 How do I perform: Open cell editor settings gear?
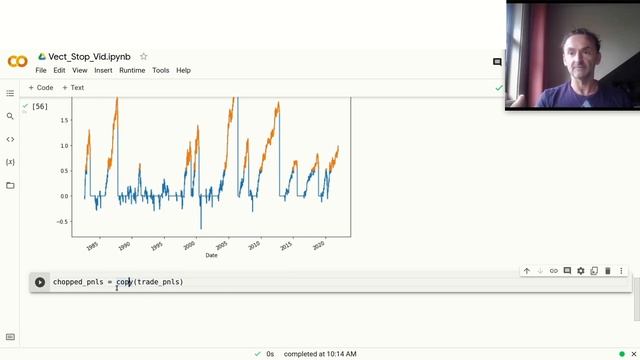click(580, 271)
